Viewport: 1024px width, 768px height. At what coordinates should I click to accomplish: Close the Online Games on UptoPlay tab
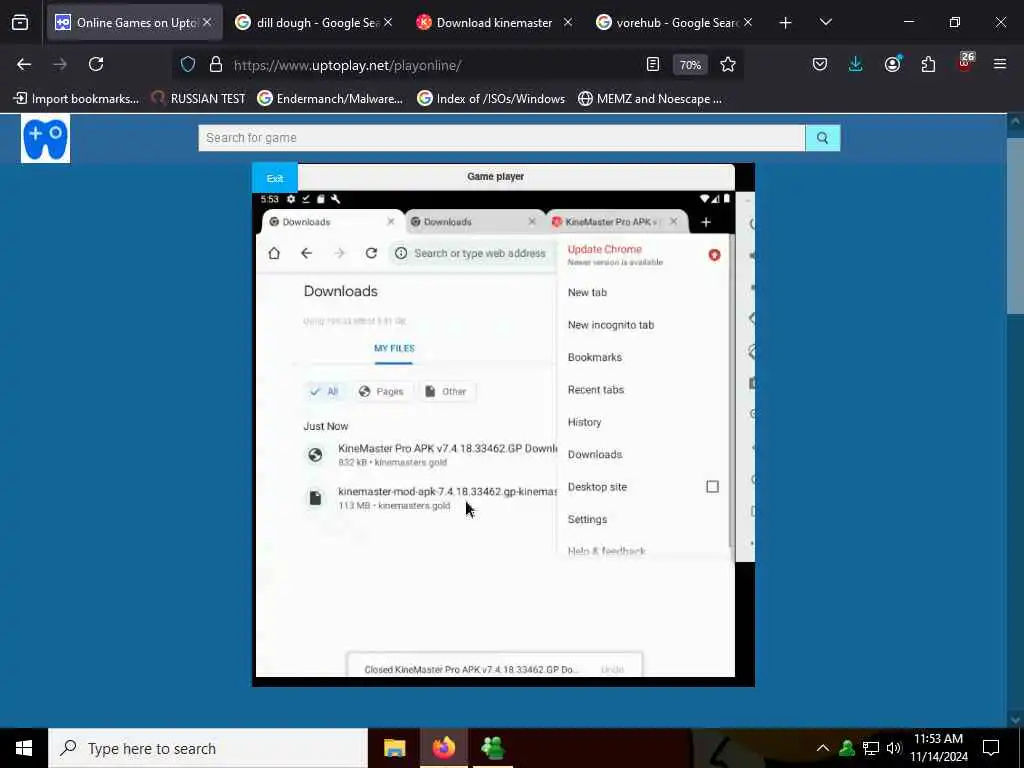(x=206, y=23)
